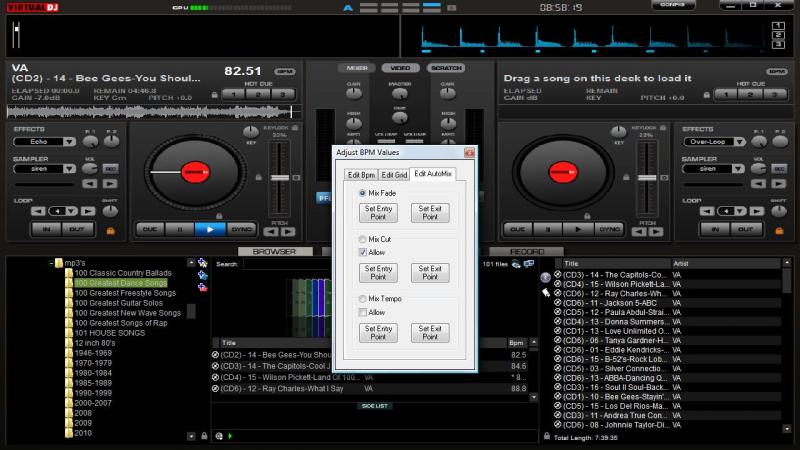Set left deck loop OUT point
800x450 pixels.
tap(77, 230)
